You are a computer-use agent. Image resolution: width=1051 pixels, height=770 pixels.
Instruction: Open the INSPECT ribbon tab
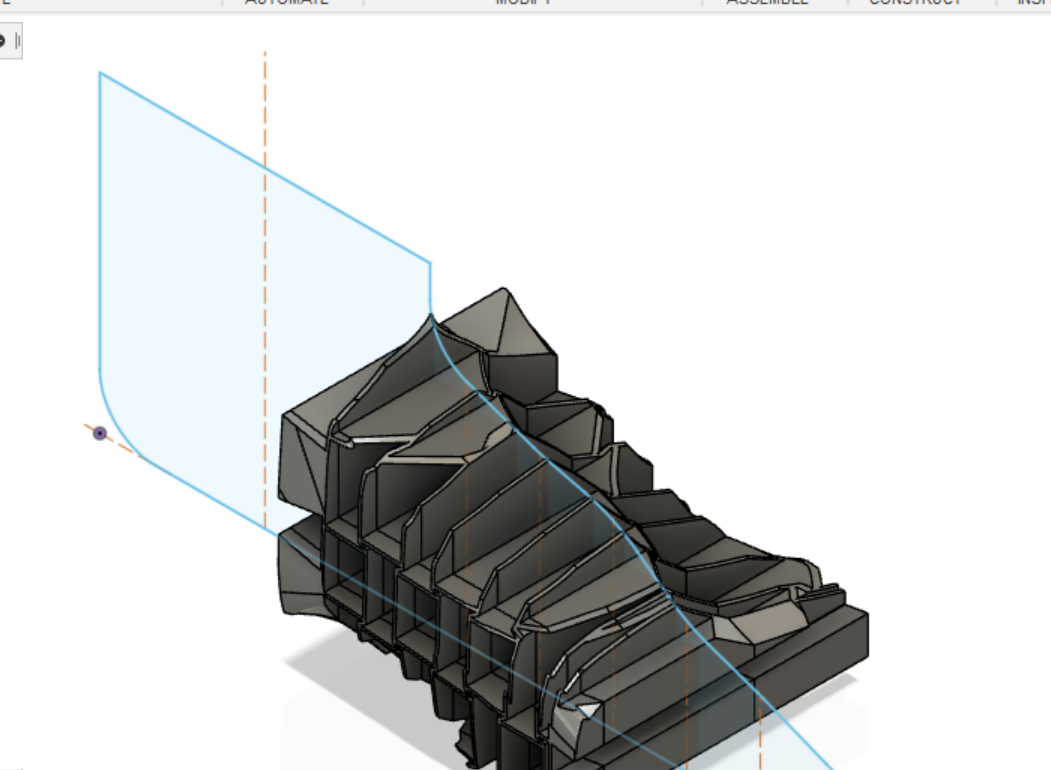pyautogui.click(x=1033, y=4)
